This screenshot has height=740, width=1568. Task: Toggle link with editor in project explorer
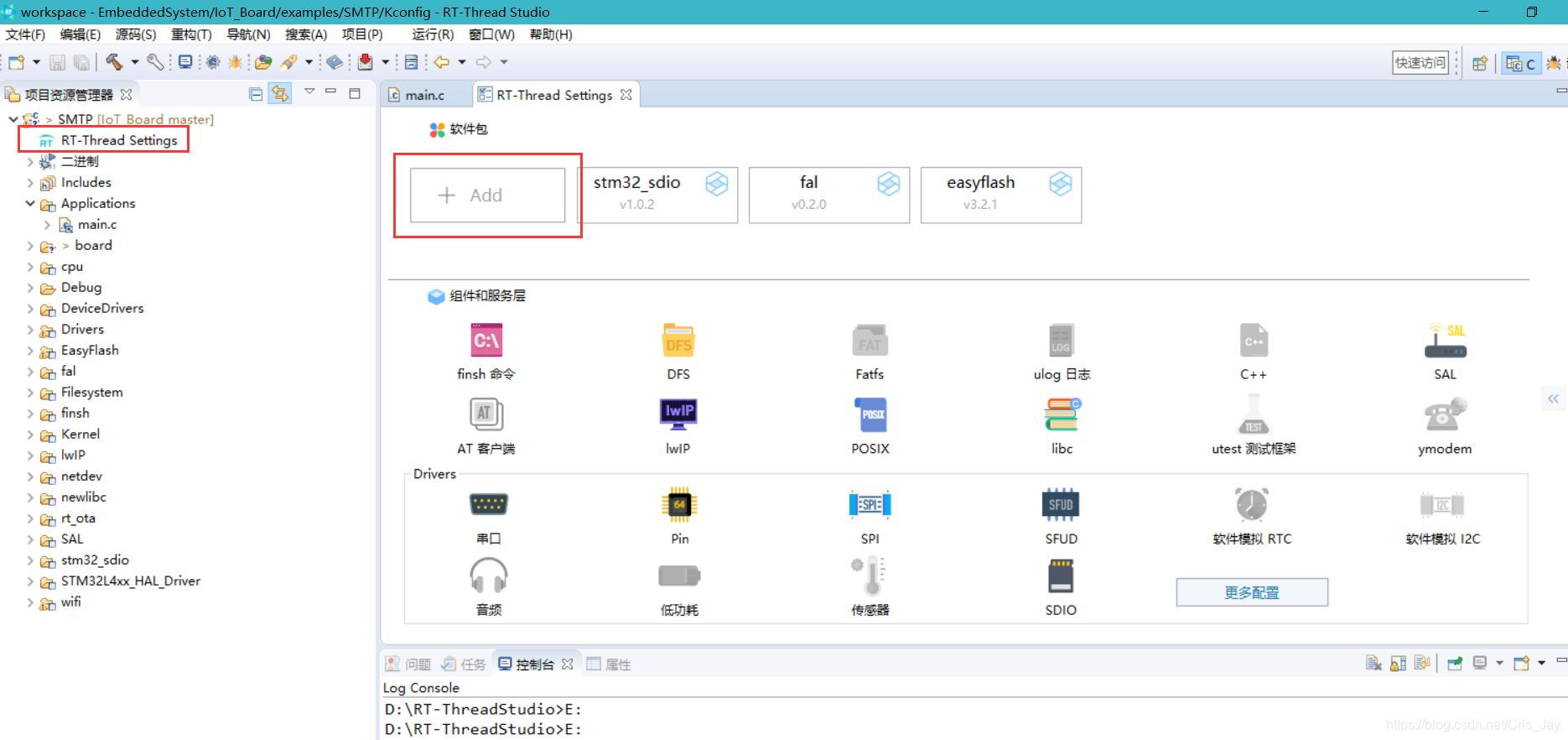point(280,94)
